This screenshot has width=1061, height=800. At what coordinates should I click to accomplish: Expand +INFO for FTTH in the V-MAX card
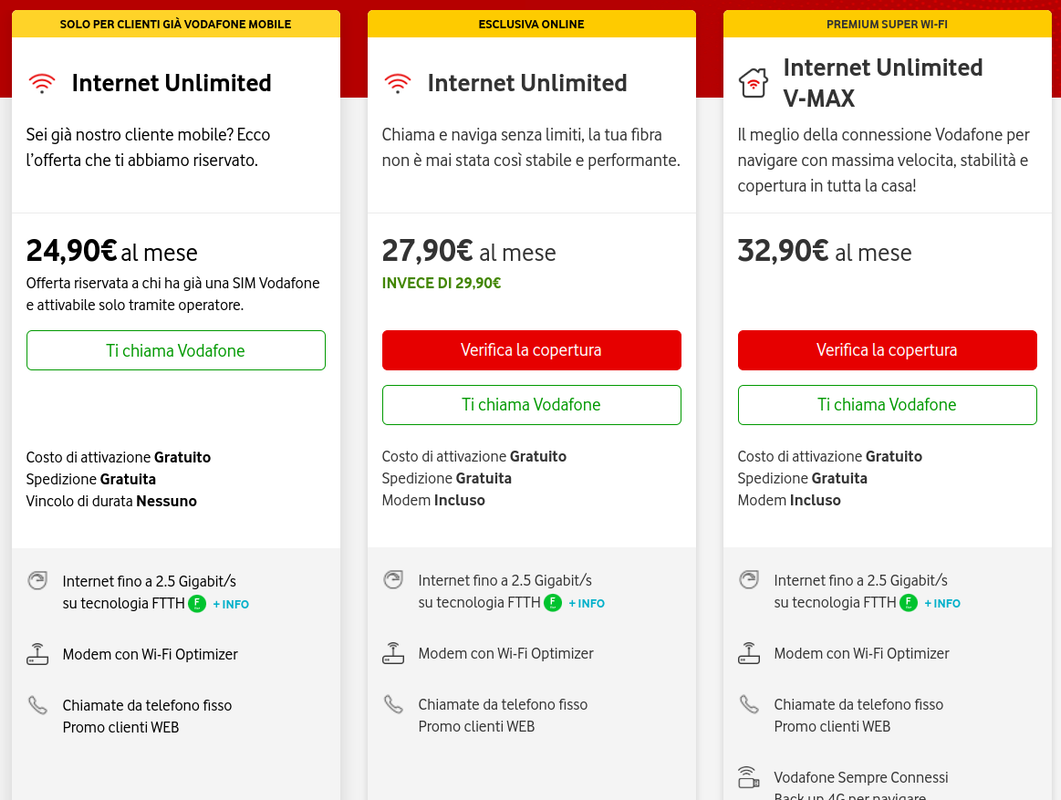click(x=943, y=603)
